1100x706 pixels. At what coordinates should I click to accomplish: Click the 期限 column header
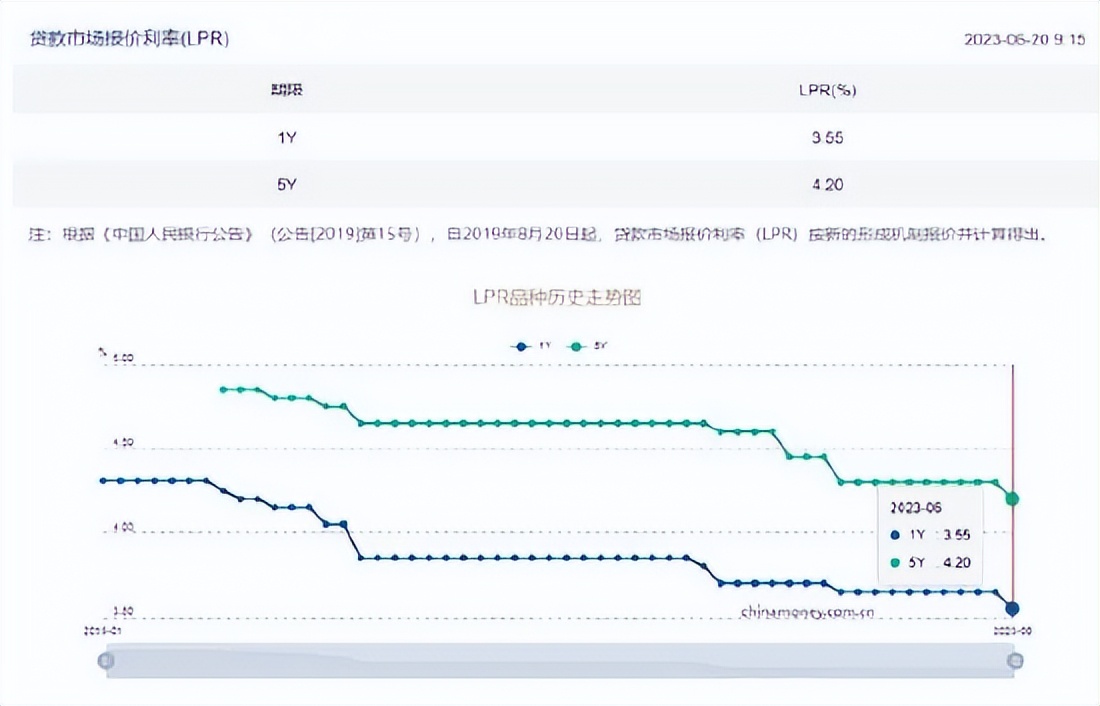click(x=286, y=90)
